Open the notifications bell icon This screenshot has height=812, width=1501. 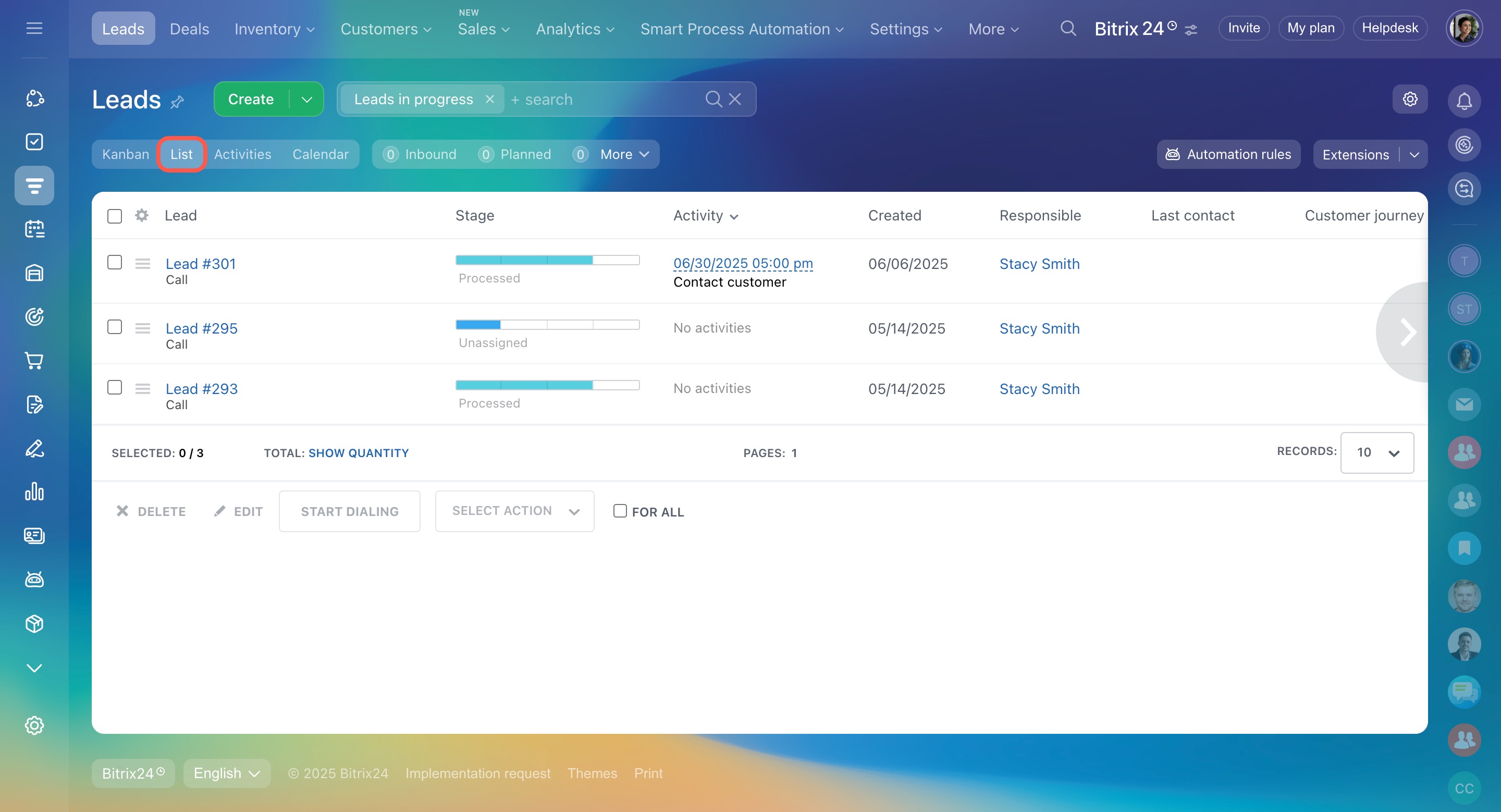point(1463,101)
